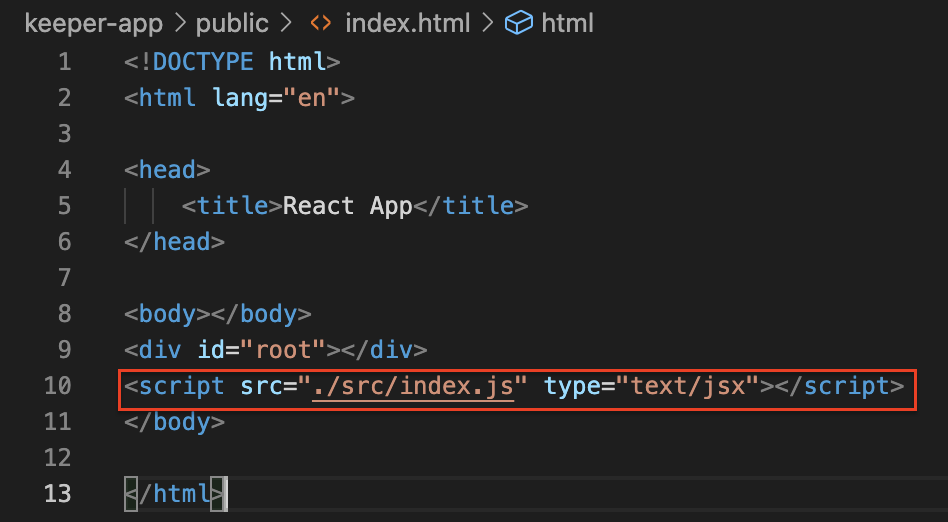The width and height of the screenshot is (948, 522).
Task: Click the div tag on line 9
Action: (160, 350)
